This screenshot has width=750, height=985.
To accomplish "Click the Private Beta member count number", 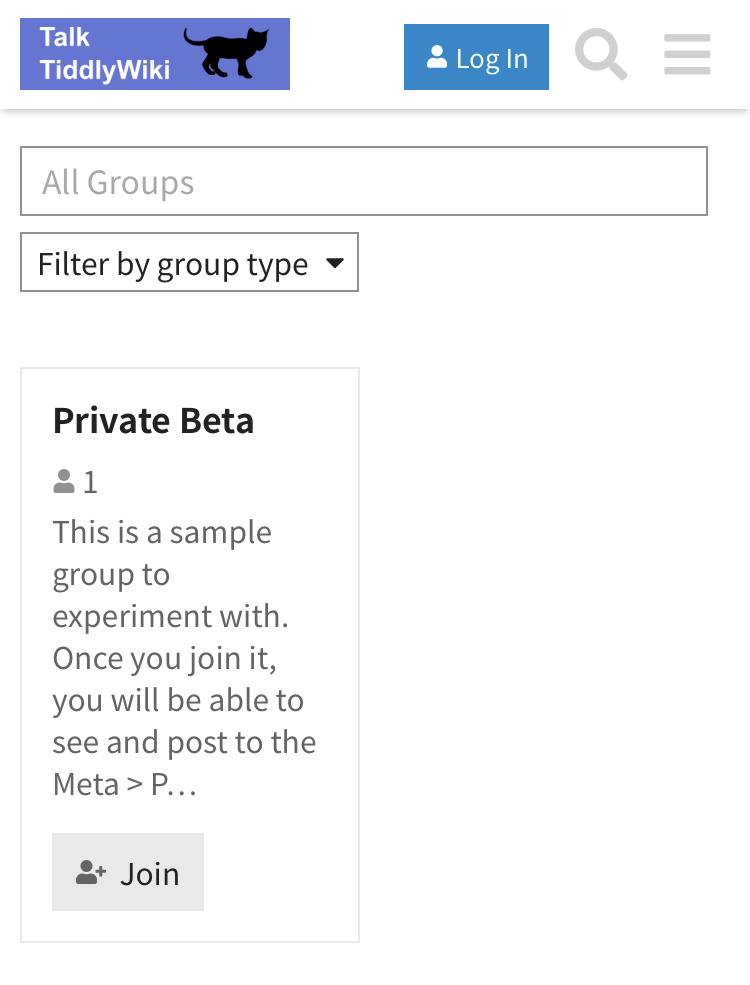I will tap(90, 482).
